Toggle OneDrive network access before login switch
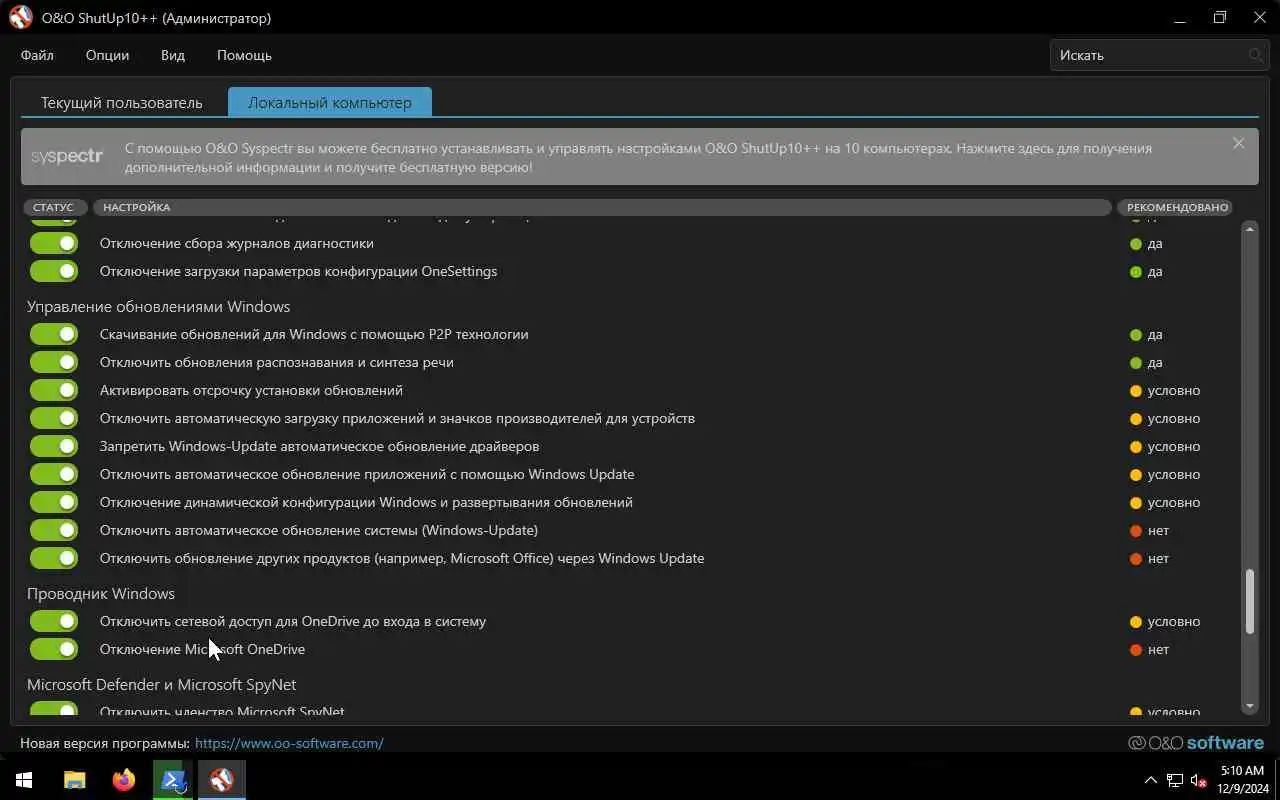The width and height of the screenshot is (1280, 800). point(54,621)
